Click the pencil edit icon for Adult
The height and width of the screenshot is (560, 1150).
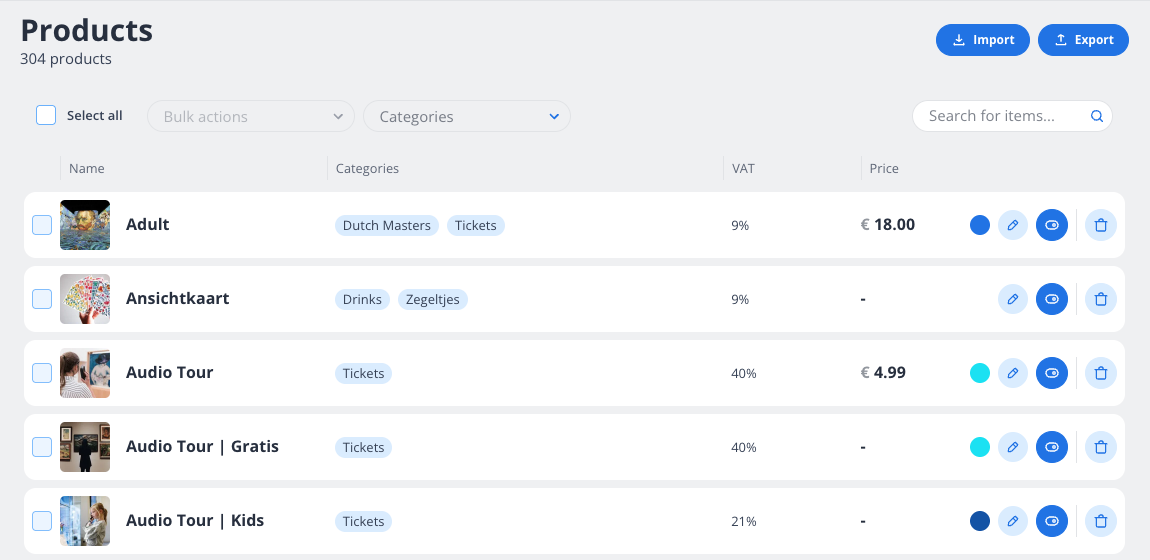(x=1013, y=225)
